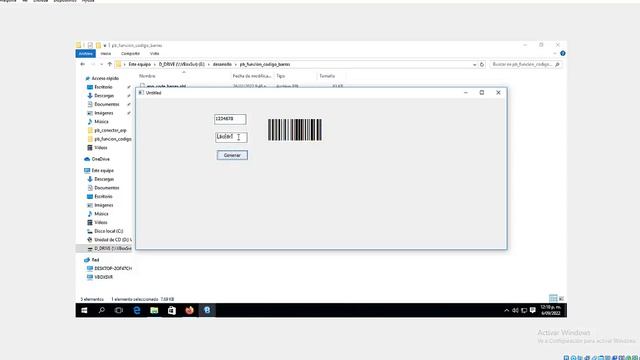Viewport: 640px width, 360px height.
Task: Open Microsoft Store from taskbar
Action: (x=172, y=310)
